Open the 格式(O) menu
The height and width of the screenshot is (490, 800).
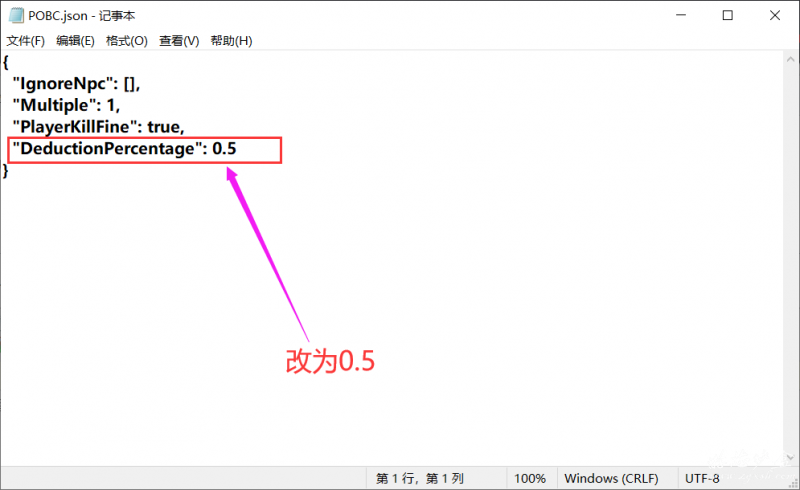[x=127, y=41]
